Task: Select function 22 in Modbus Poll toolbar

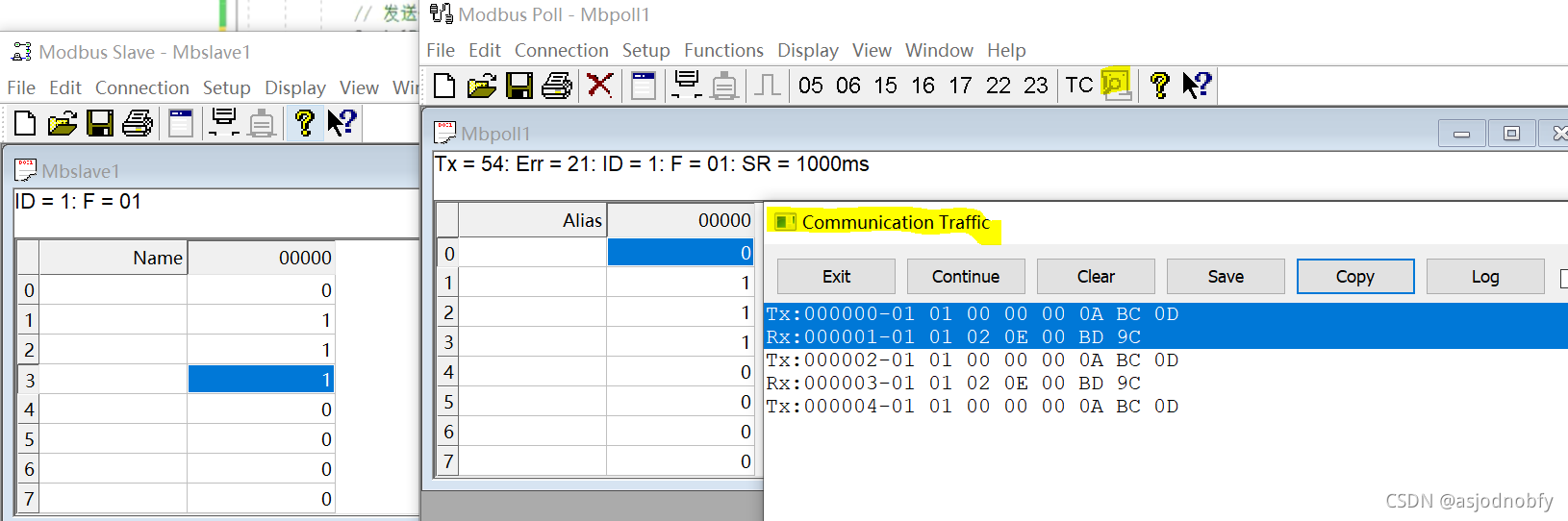Action: click(x=999, y=86)
